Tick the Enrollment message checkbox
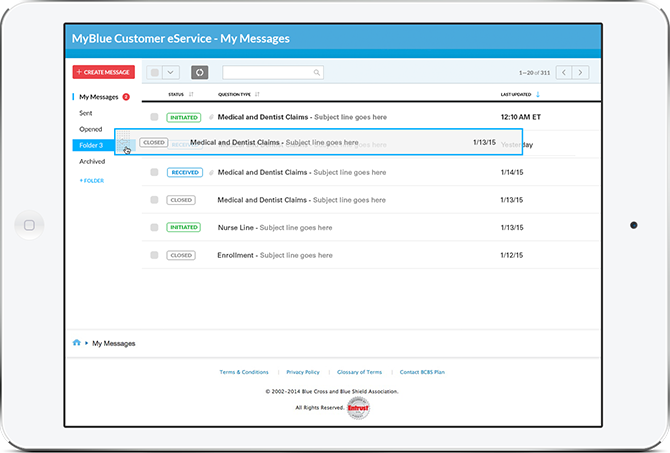Screen dimensions: 670x453 tap(154, 255)
